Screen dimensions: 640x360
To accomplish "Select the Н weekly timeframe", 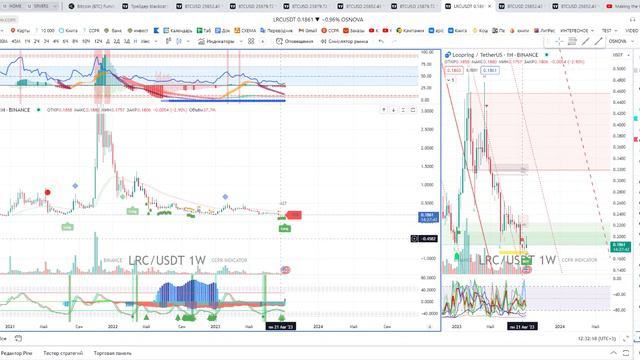I will click(136, 41).
